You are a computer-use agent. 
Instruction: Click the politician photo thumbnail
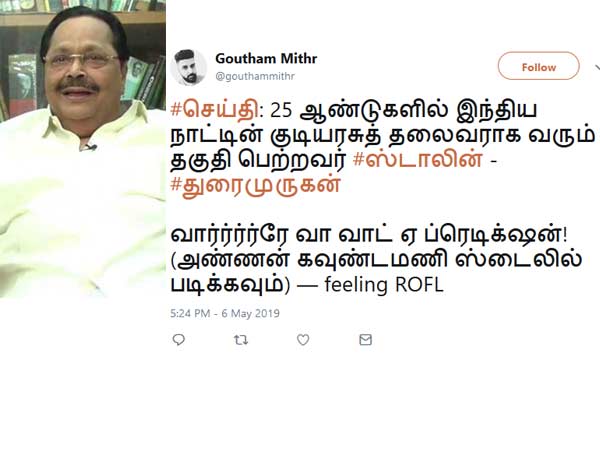point(83,149)
